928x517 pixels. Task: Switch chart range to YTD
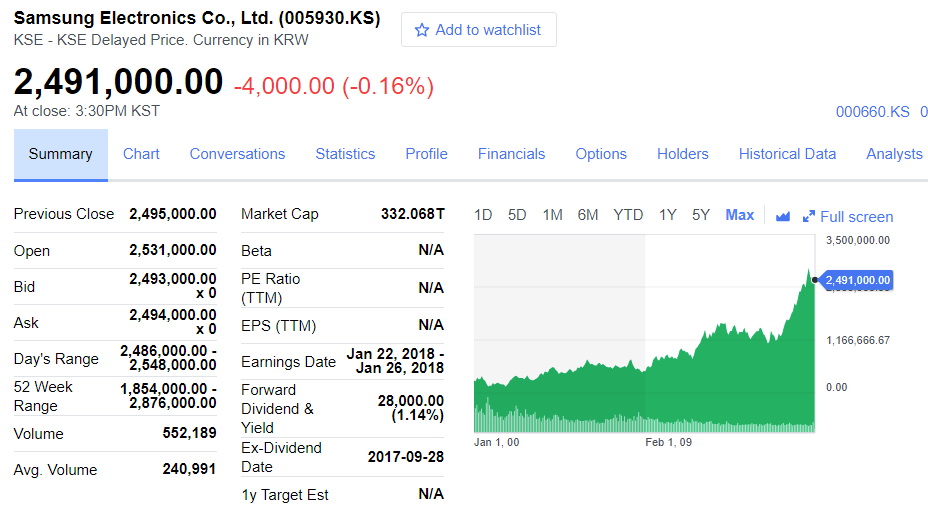[628, 215]
